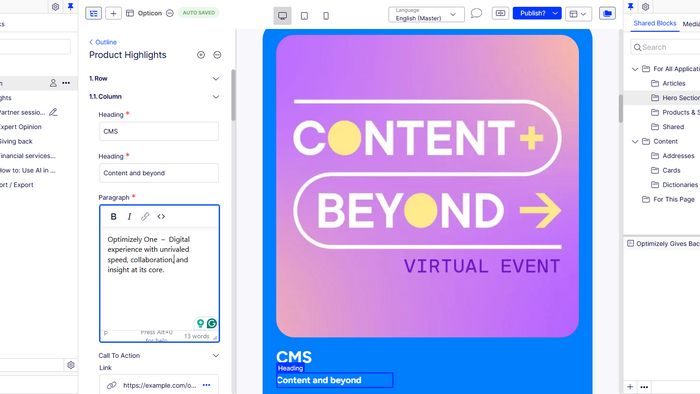Open left panel settings gear at top
Screen dimensions: 700x394
pos(55,7)
